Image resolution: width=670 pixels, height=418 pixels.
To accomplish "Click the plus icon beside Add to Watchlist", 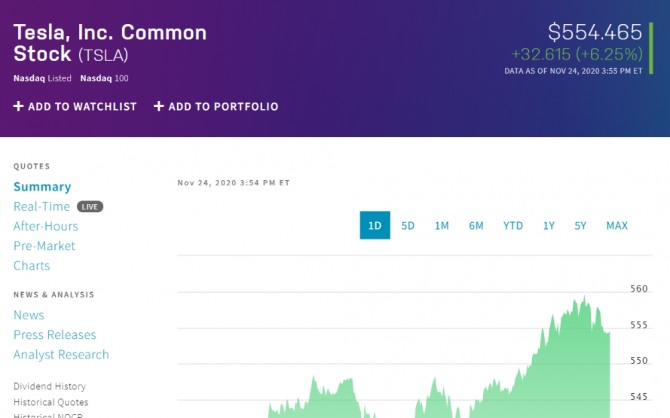I will [18, 106].
